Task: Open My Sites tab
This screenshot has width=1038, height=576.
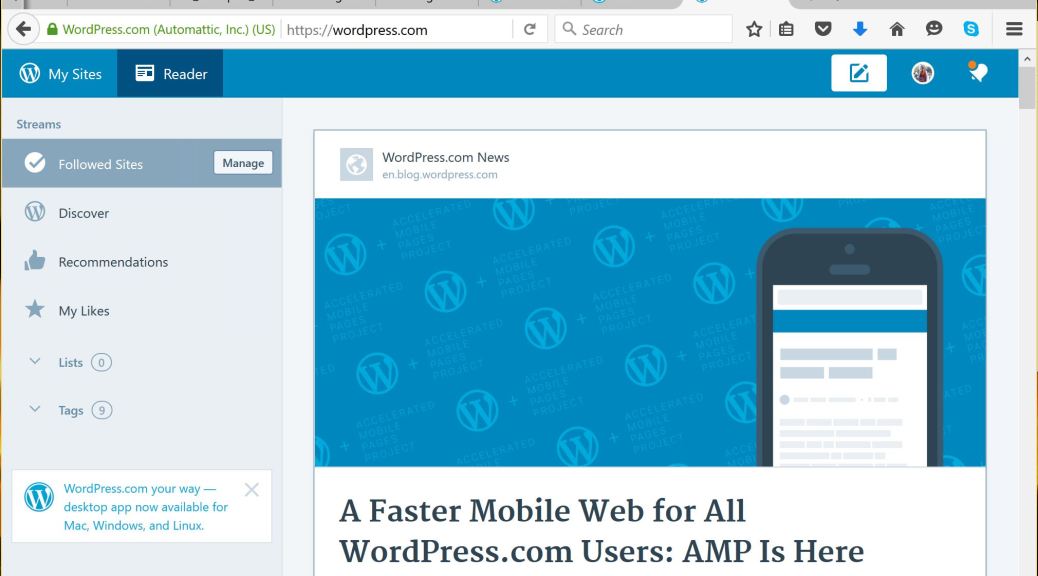Action: pos(60,74)
